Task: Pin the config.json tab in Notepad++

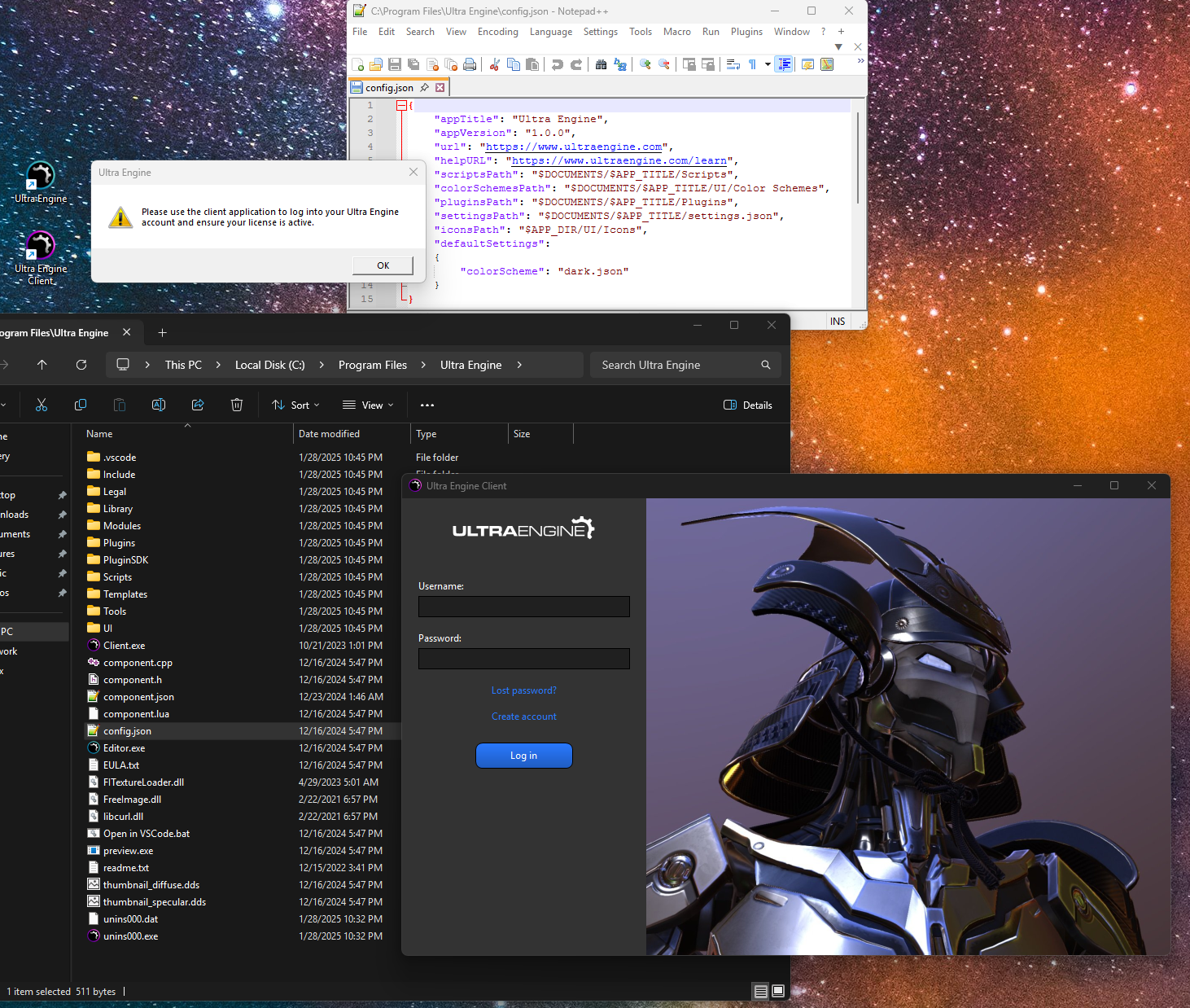Action: click(424, 87)
